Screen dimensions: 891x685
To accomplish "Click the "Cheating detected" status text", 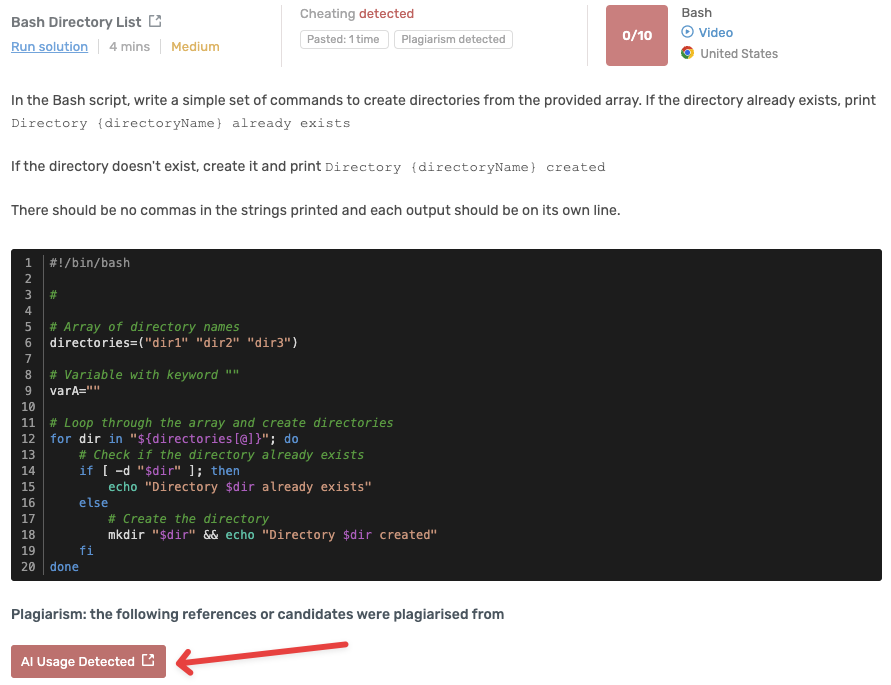I will coord(357,14).
